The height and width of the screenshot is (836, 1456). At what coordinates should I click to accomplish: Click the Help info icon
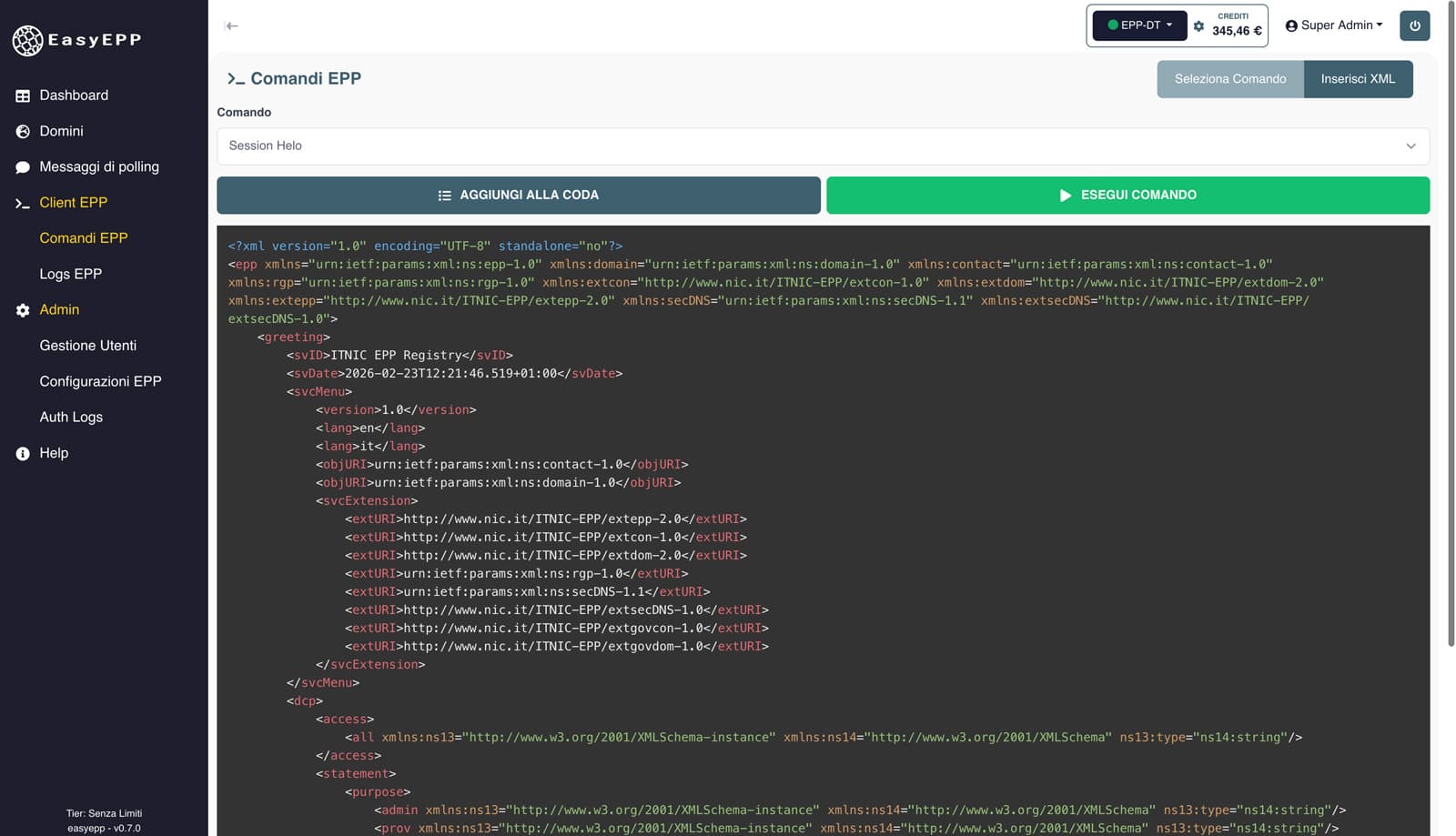[x=23, y=453]
